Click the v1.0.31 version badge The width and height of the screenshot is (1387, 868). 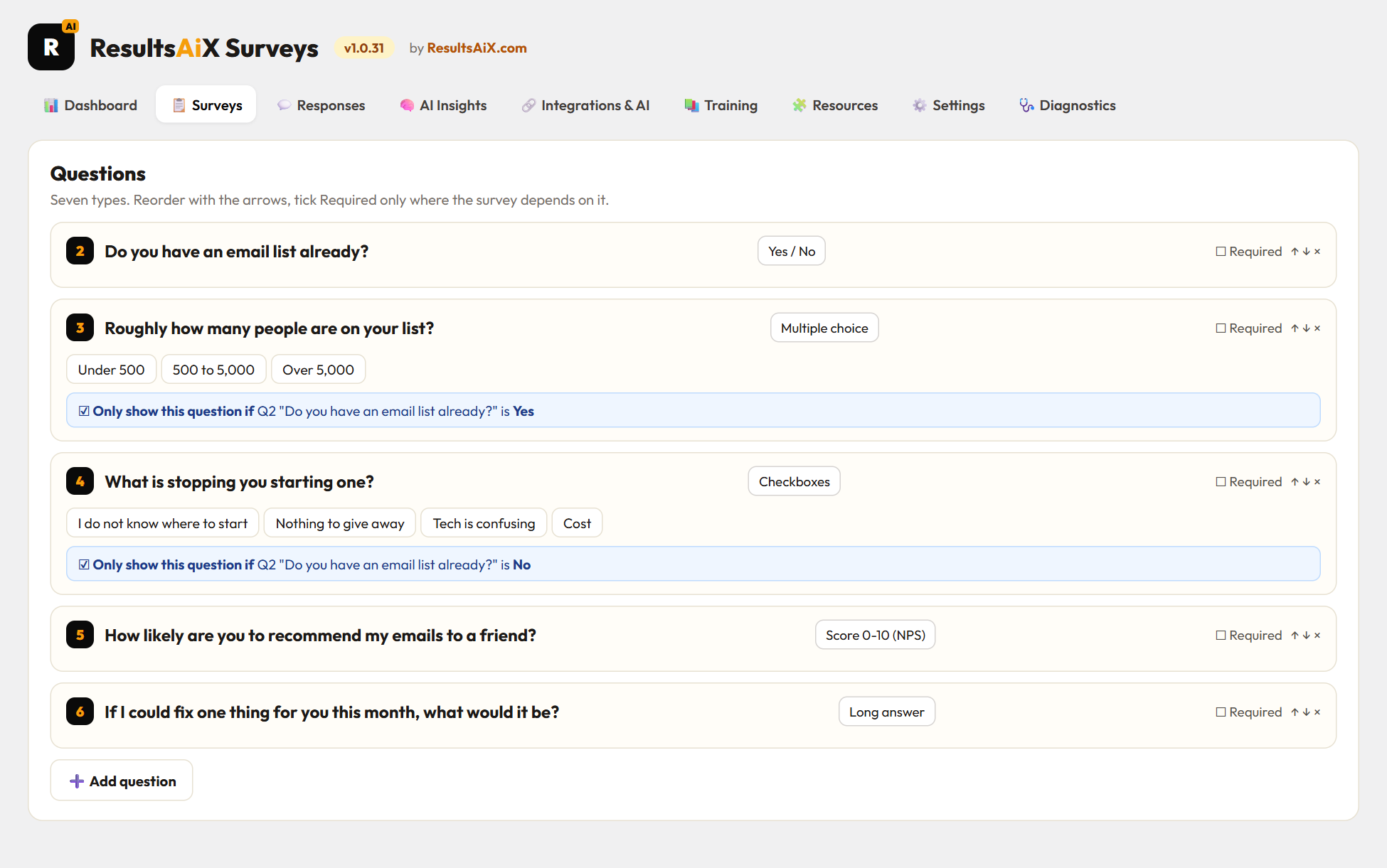tap(364, 48)
